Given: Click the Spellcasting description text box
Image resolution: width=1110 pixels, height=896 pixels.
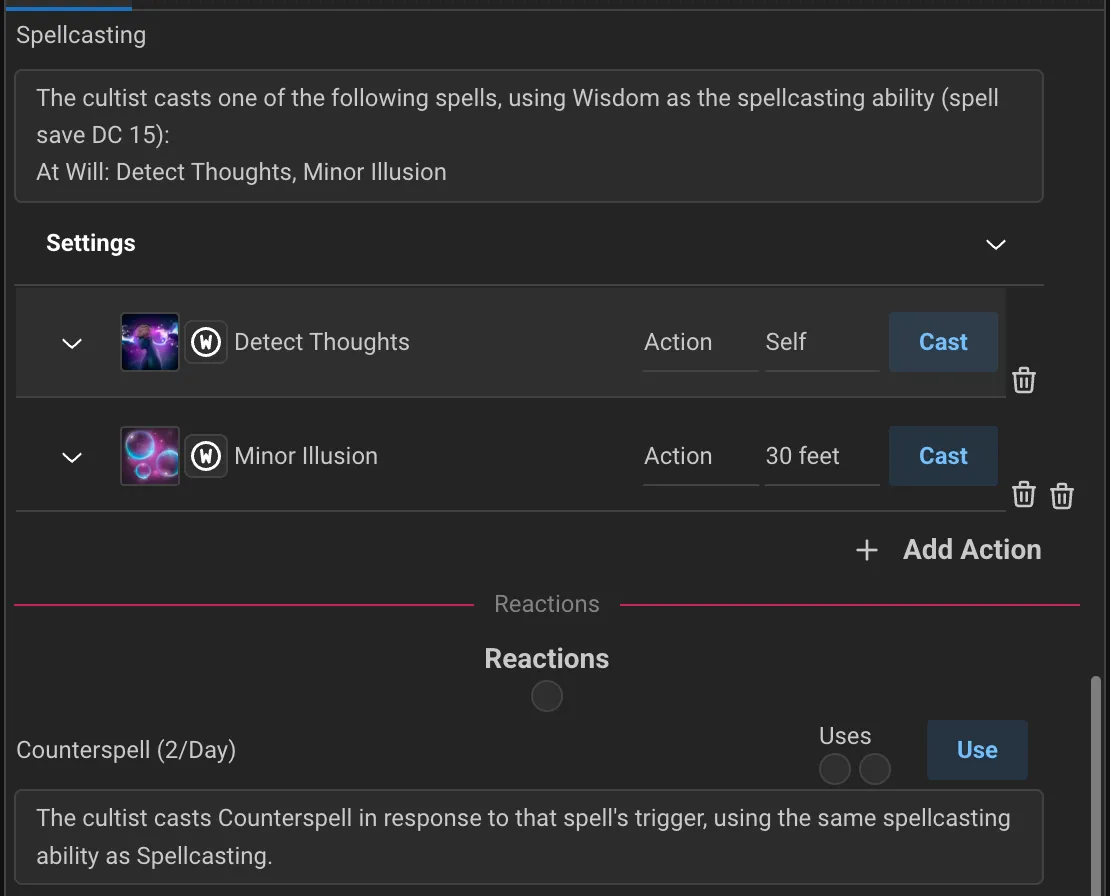Looking at the screenshot, I should [x=529, y=136].
